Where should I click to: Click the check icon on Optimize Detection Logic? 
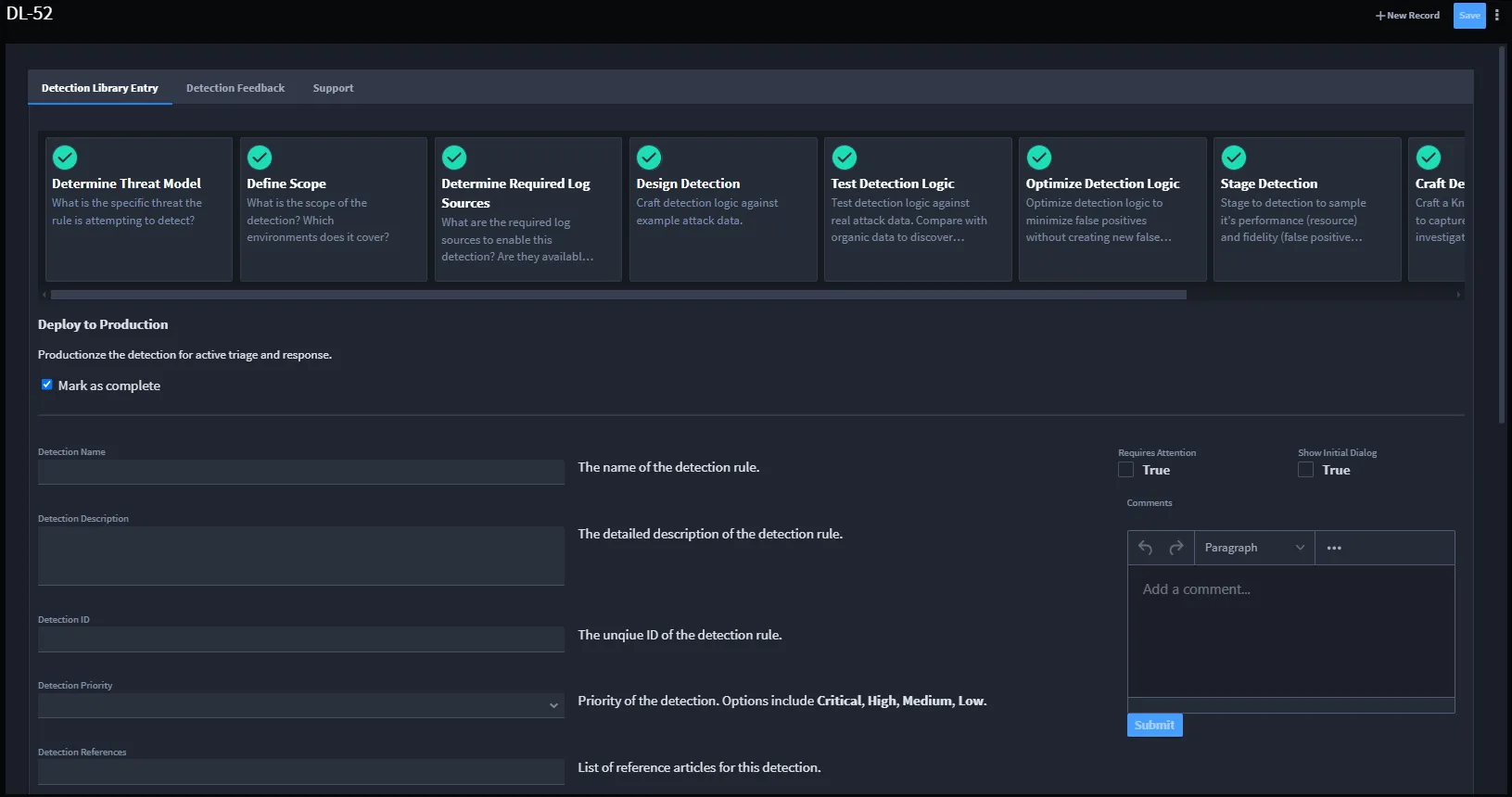pyautogui.click(x=1039, y=158)
